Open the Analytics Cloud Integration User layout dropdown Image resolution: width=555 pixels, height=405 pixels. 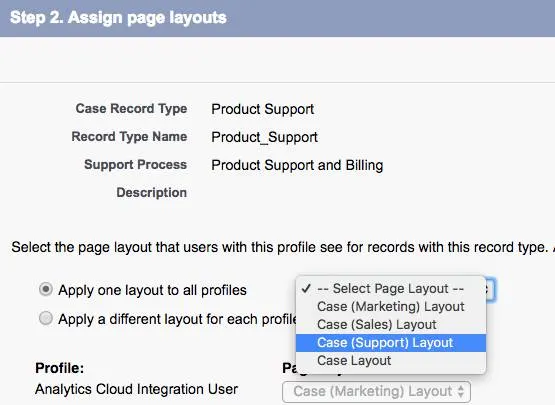(x=376, y=392)
